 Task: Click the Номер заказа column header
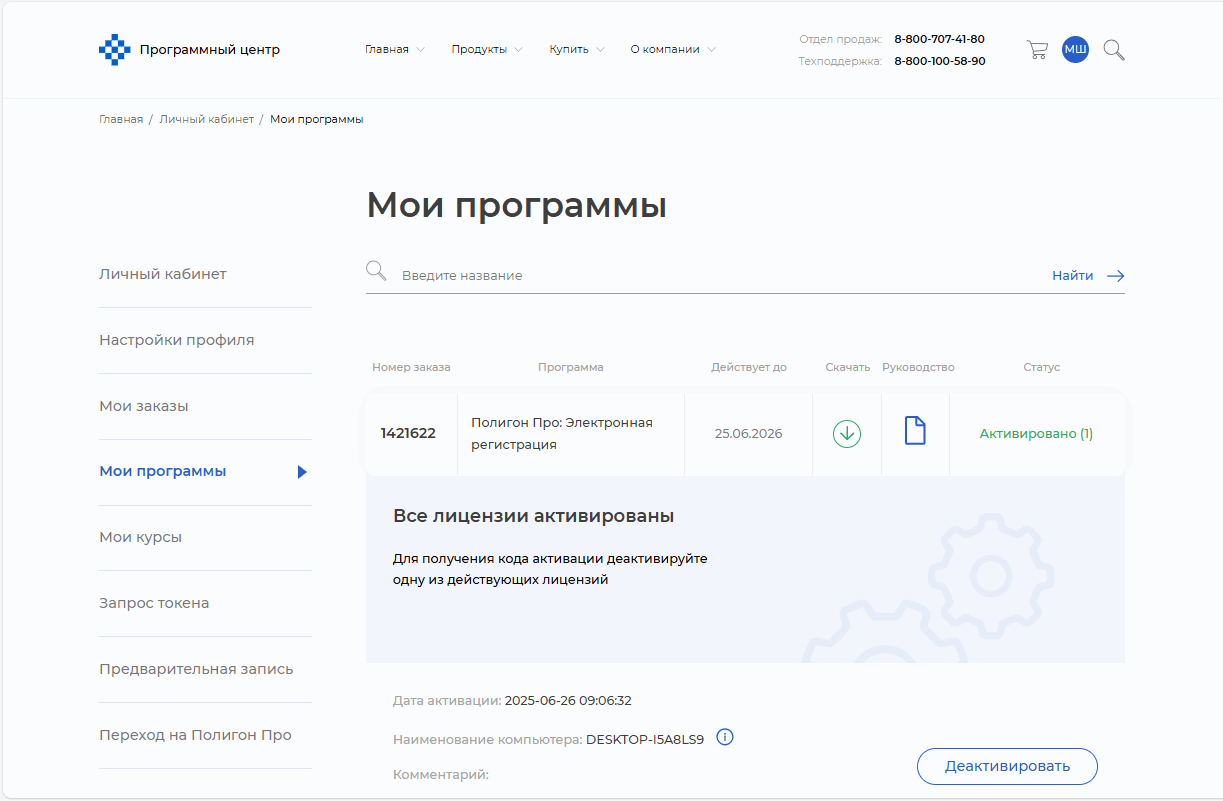tap(411, 367)
